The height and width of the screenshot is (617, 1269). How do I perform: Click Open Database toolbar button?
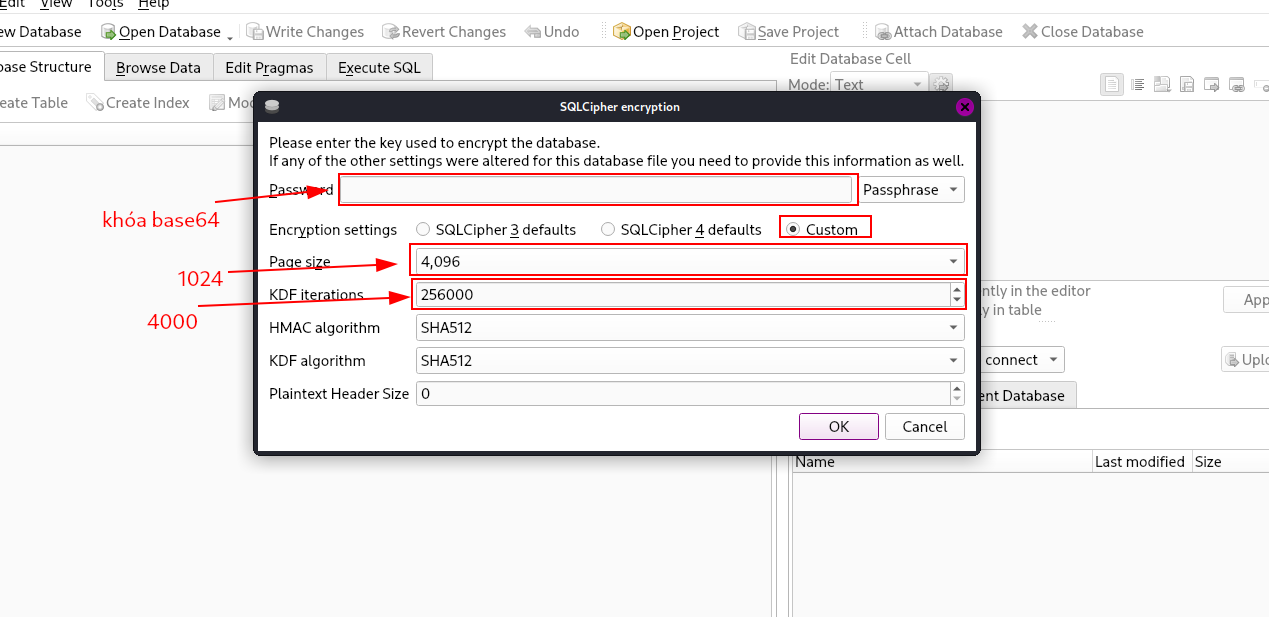[160, 32]
